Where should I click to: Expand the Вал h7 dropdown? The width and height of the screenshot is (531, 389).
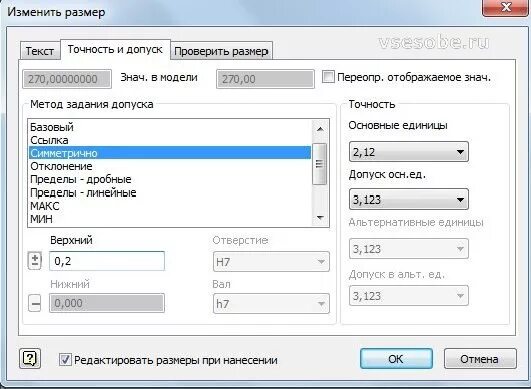click(271, 304)
